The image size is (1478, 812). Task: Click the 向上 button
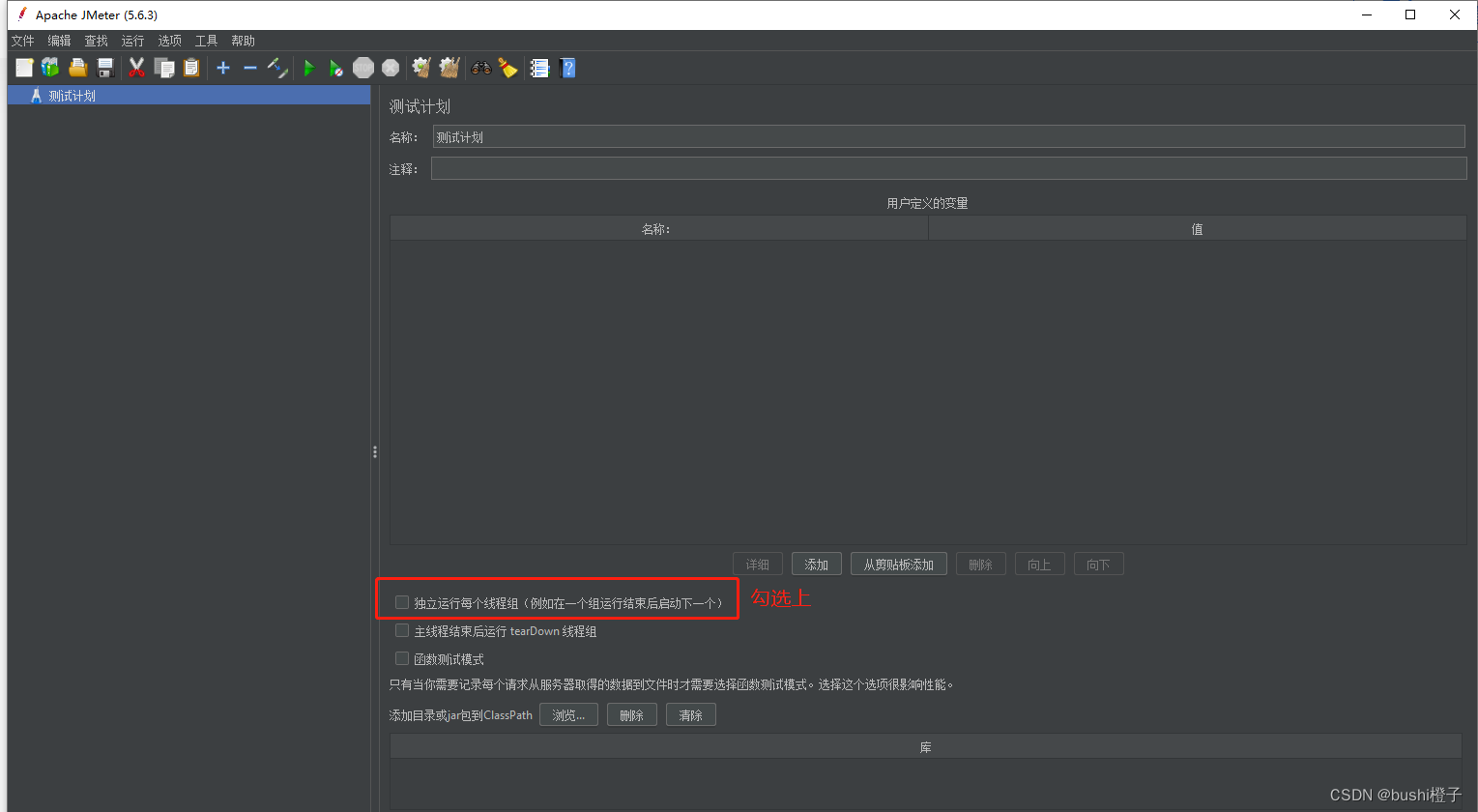tap(1040, 565)
